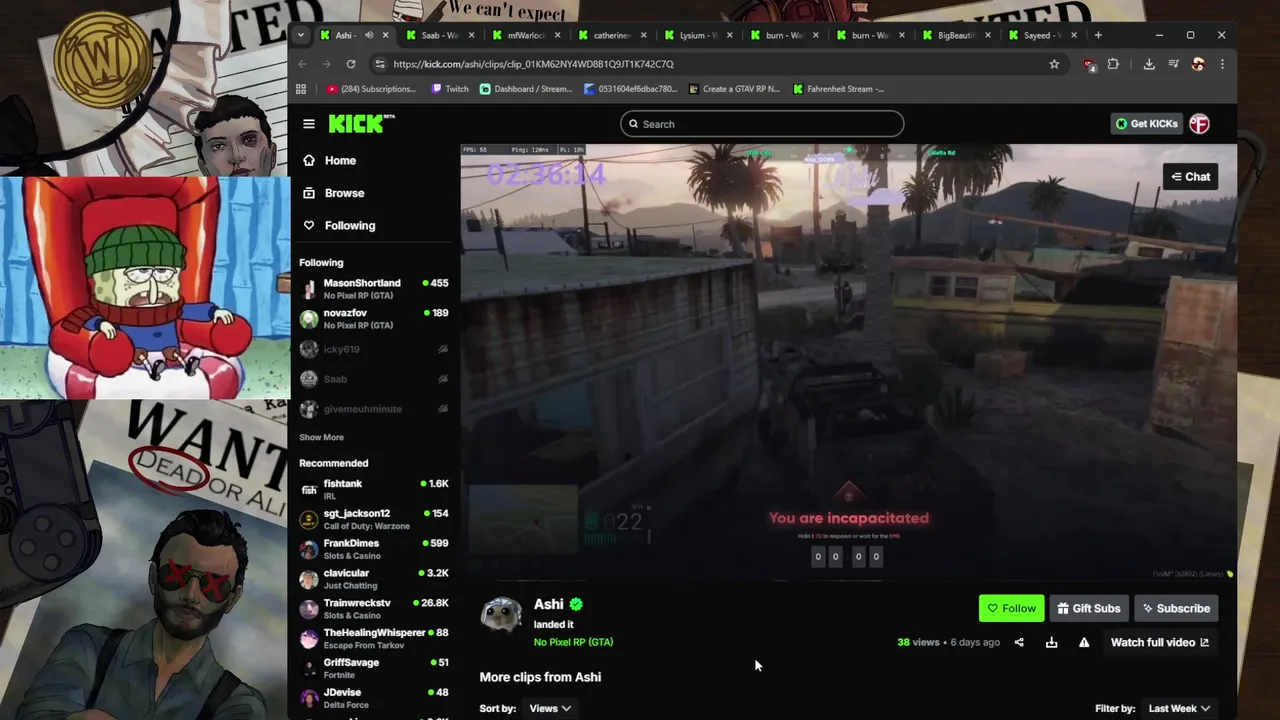Viewport: 1280px width, 720px height.
Task: Go back in browser history
Action: tap(303, 64)
